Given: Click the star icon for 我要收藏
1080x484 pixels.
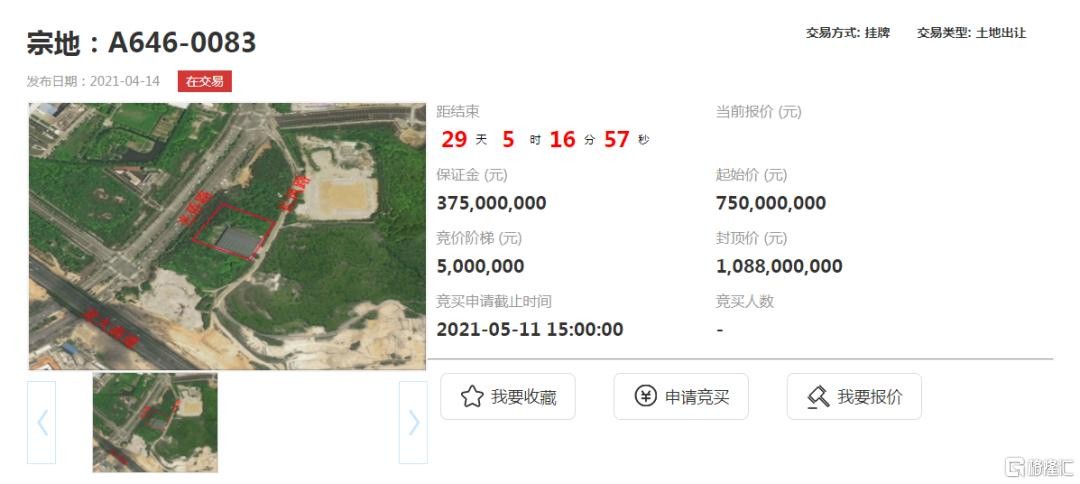Looking at the screenshot, I should (x=472, y=397).
